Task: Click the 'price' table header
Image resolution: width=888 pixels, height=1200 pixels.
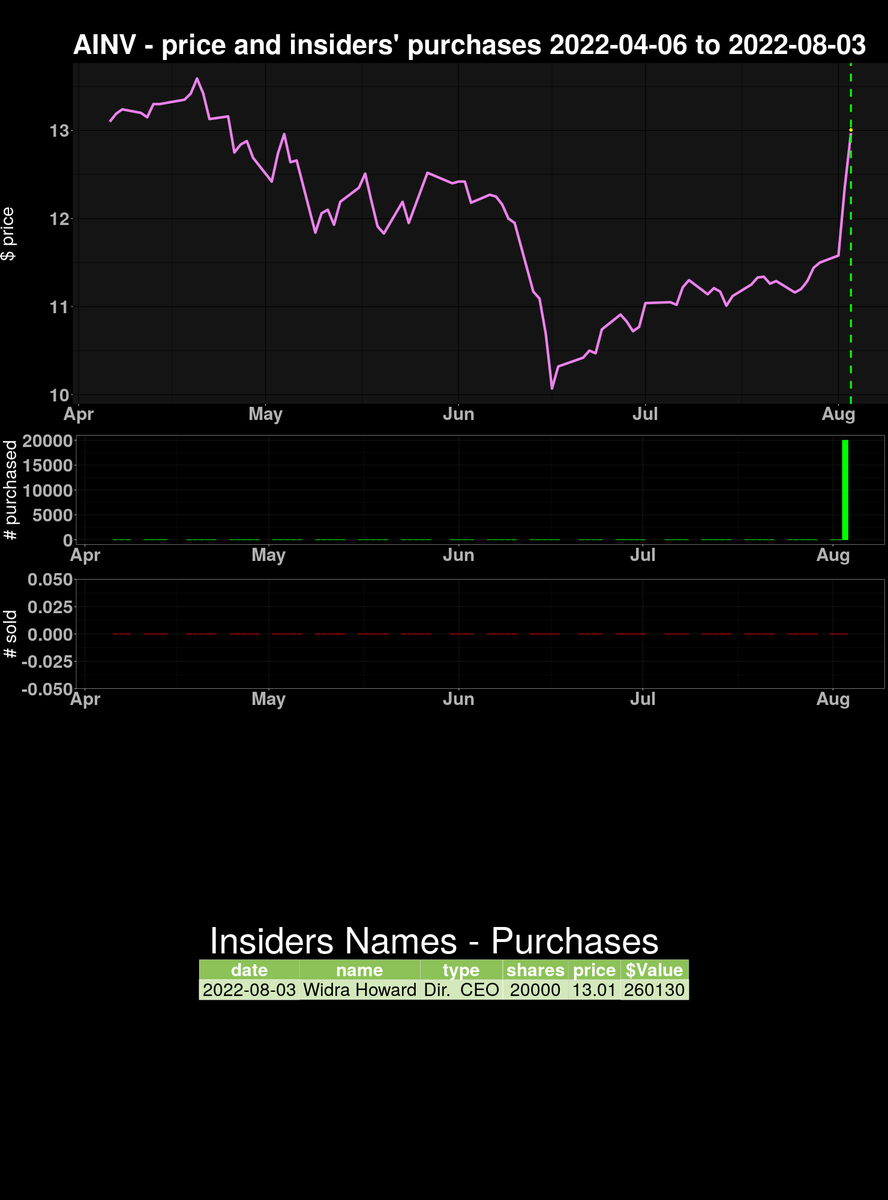Action: [x=594, y=970]
